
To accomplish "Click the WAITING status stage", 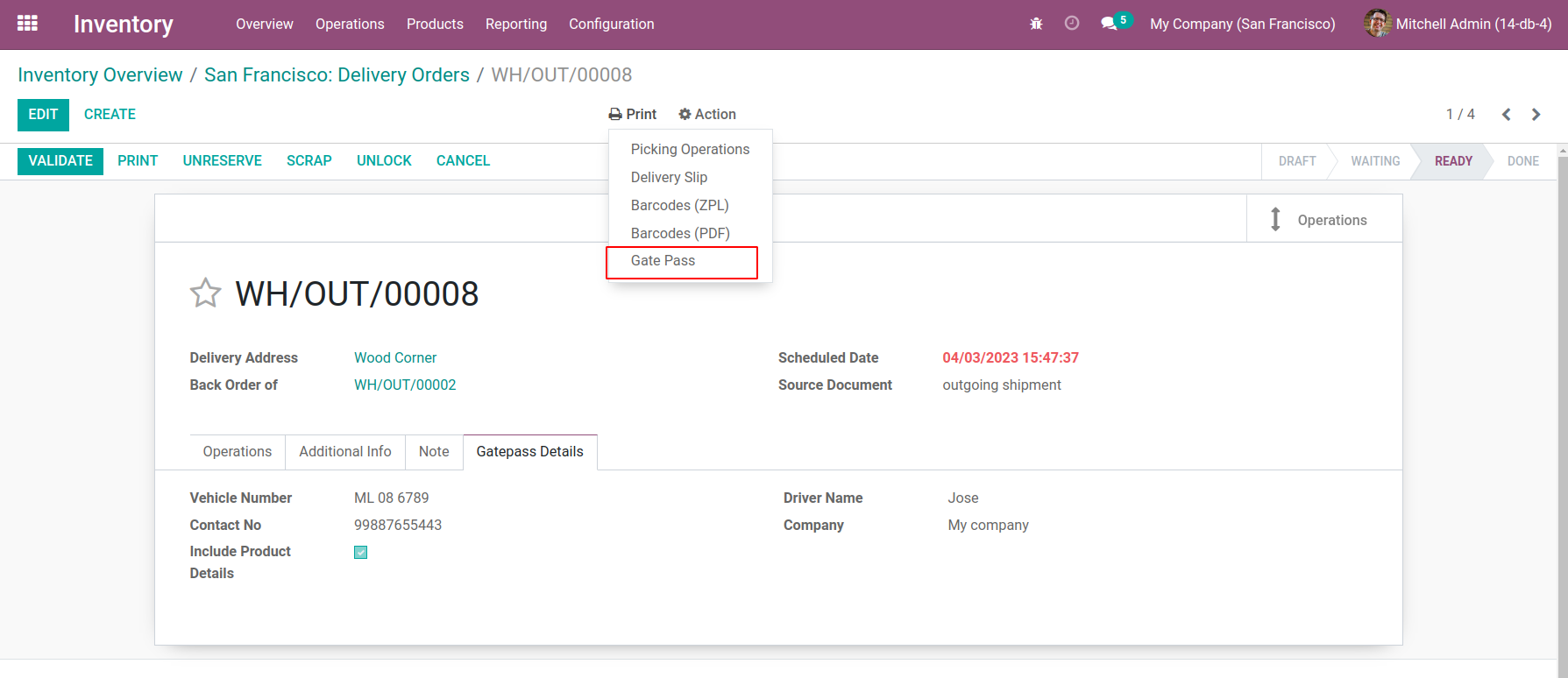I will pos(1375,161).
